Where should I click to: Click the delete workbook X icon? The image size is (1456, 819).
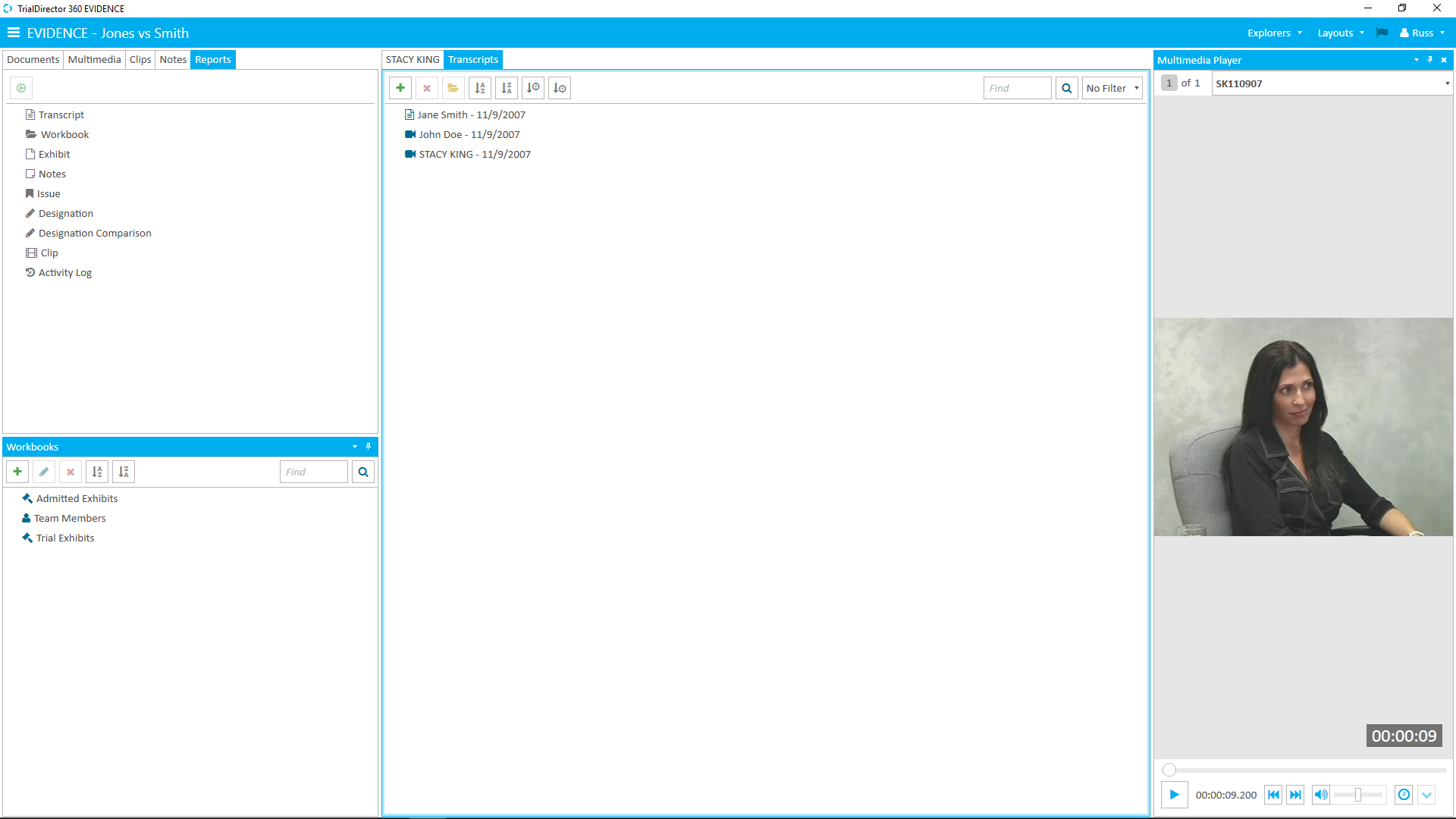click(71, 472)
